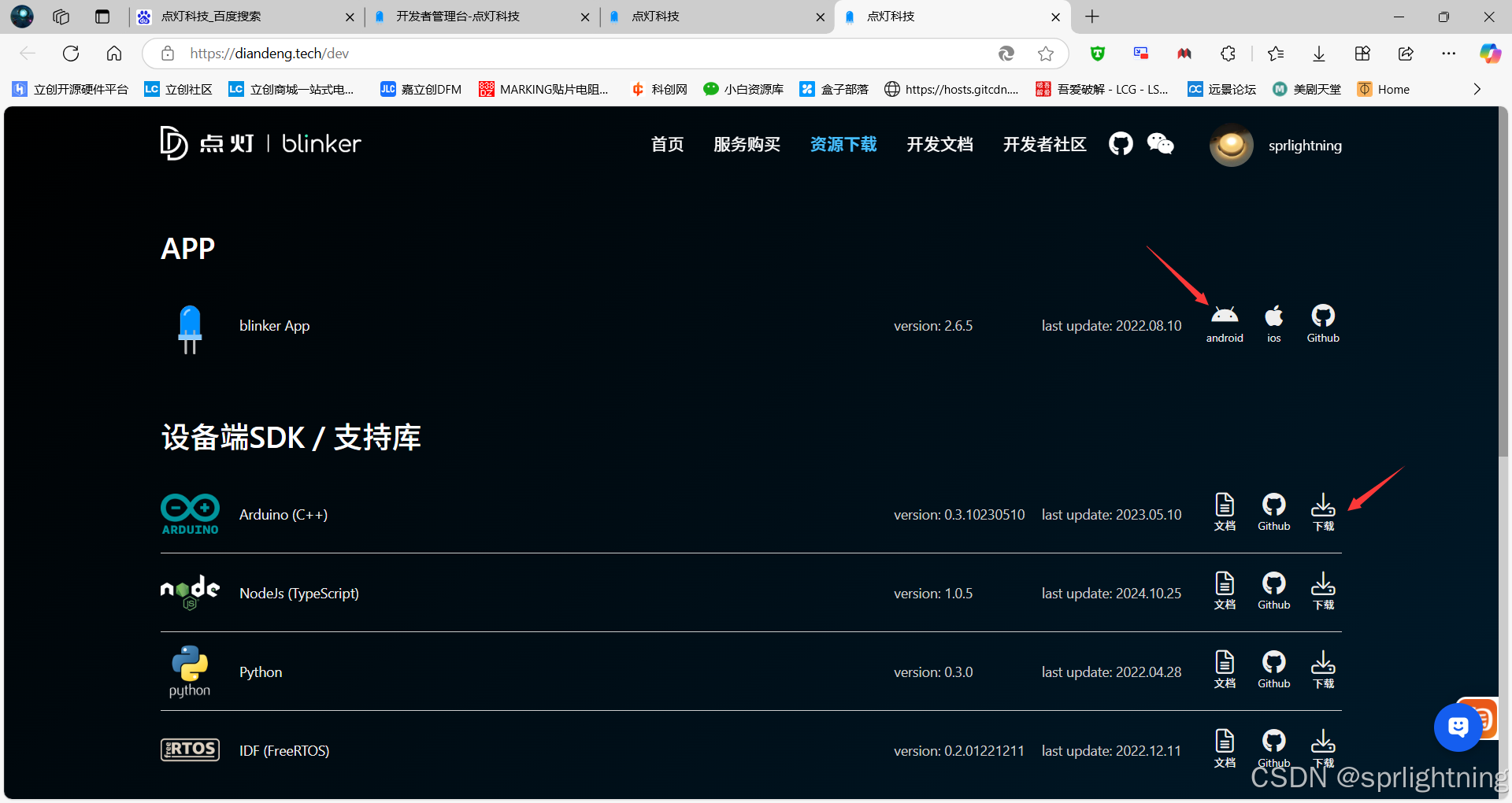
Task: Click the sprlightning user avatar
Action: click(1231, 145)
